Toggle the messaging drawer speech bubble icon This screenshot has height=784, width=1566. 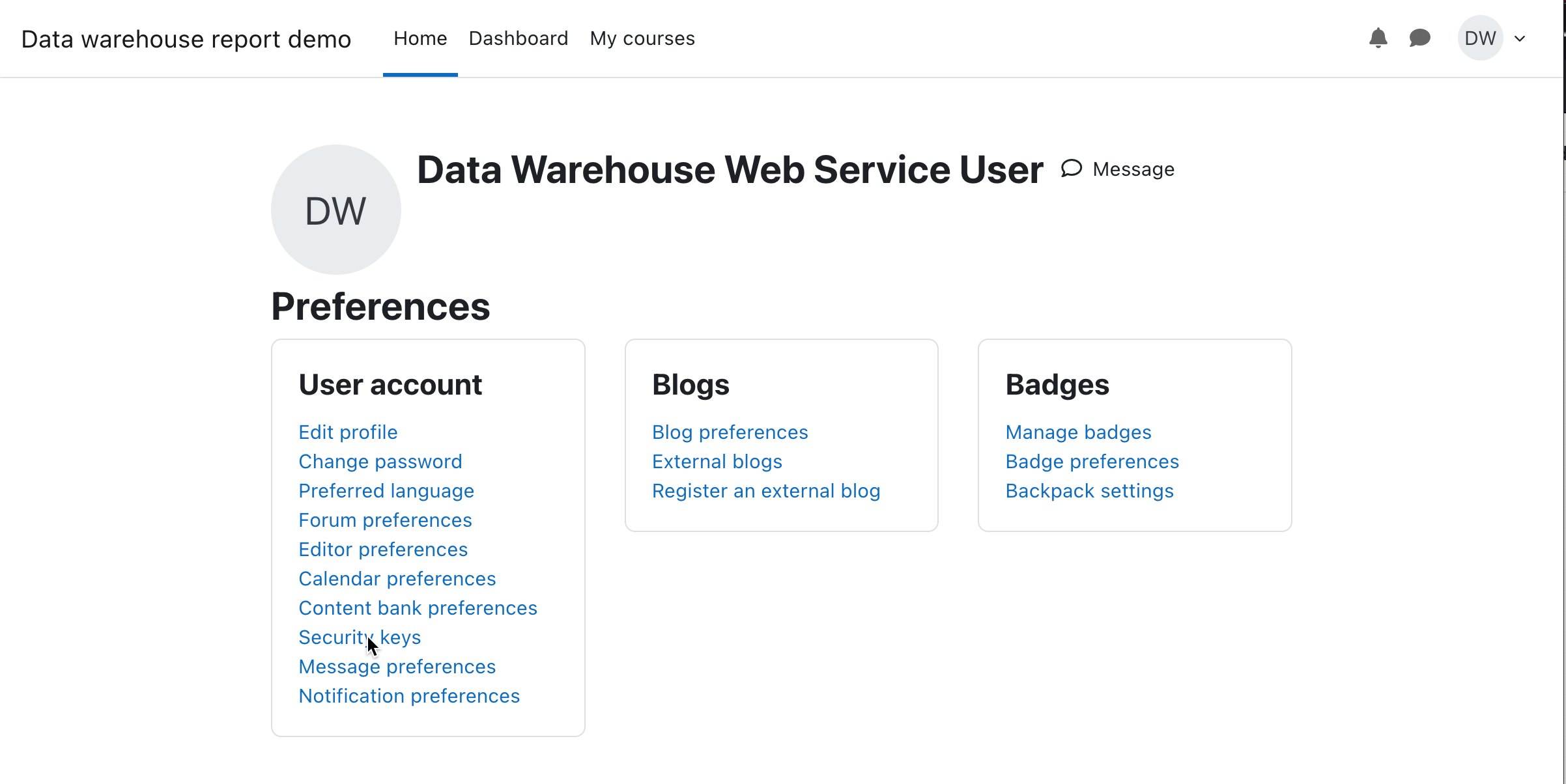point(1419,38)
